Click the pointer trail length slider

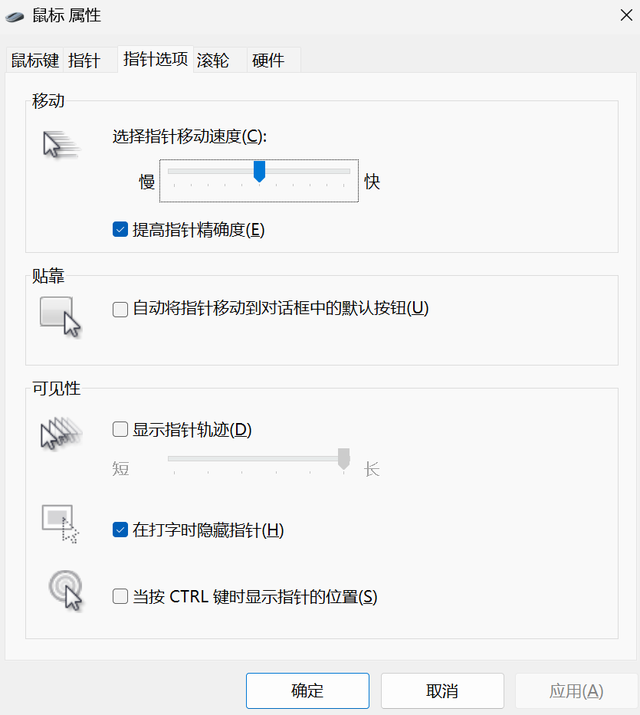(x=343, y=459)
